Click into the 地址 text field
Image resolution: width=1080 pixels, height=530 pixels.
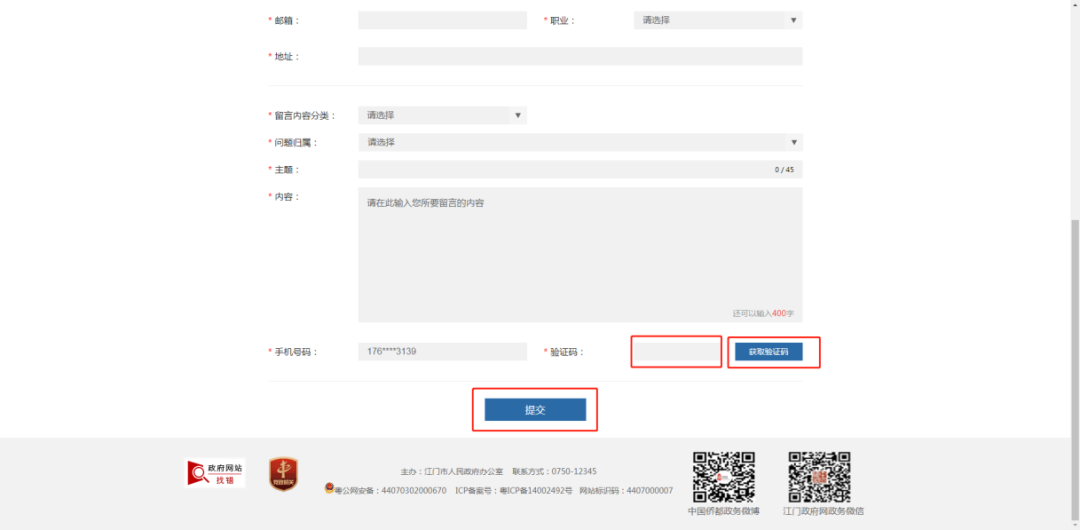(580, 56)
